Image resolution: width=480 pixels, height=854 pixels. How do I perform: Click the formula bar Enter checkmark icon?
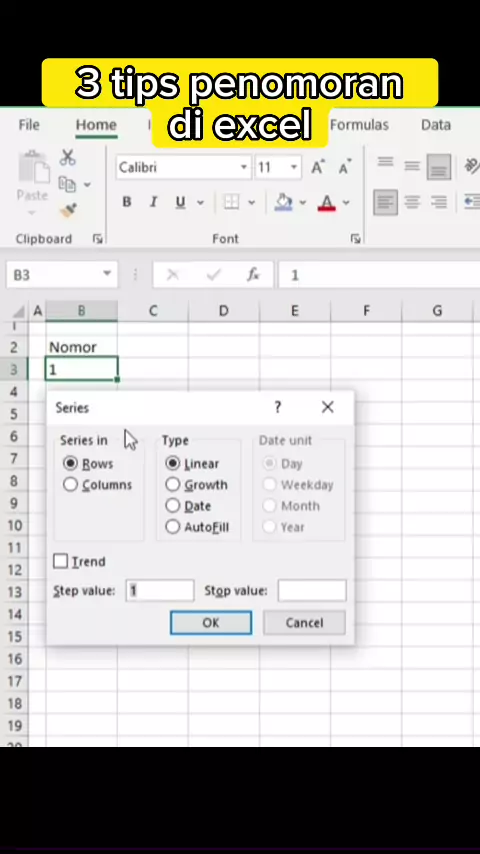coord(214,275)
